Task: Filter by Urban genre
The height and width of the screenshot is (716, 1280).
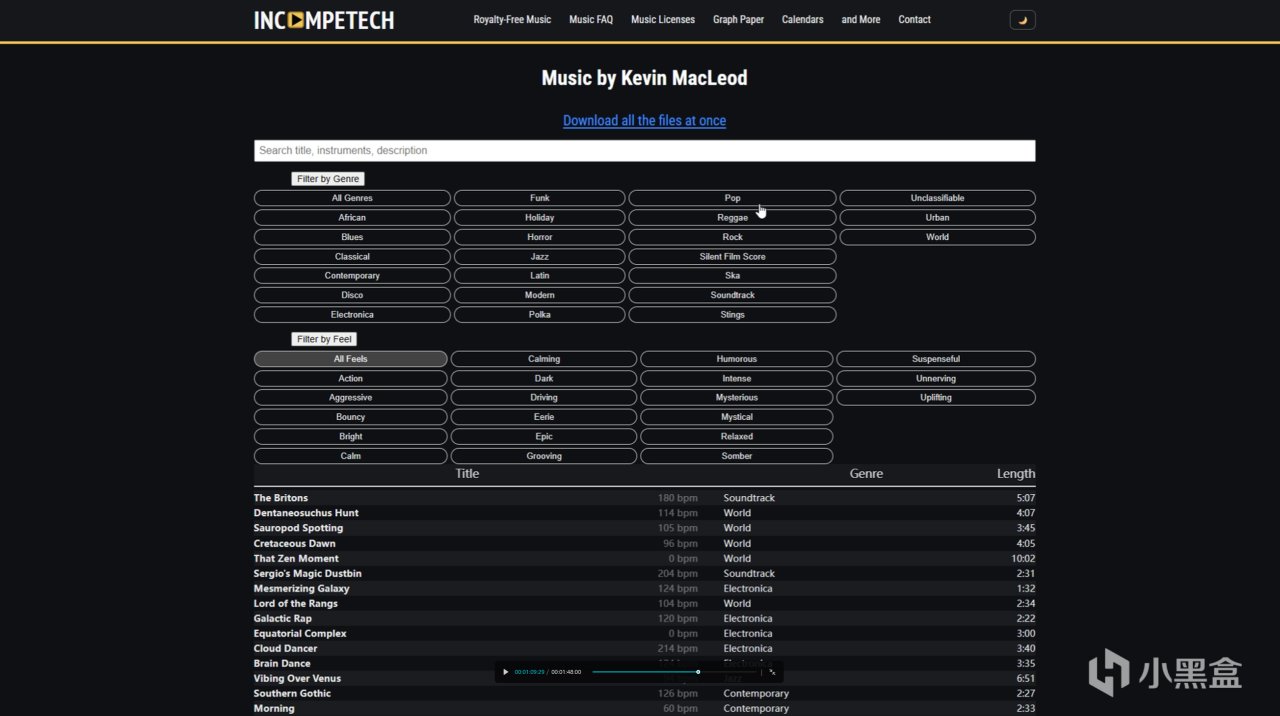Action: (x=937, y=218)
